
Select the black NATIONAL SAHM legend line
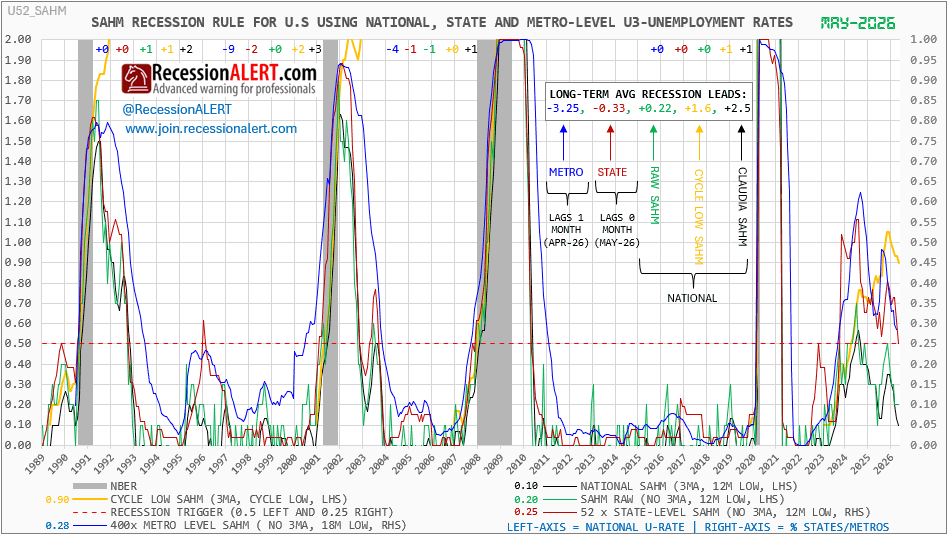pyautogui.click(x=559, y=486)
